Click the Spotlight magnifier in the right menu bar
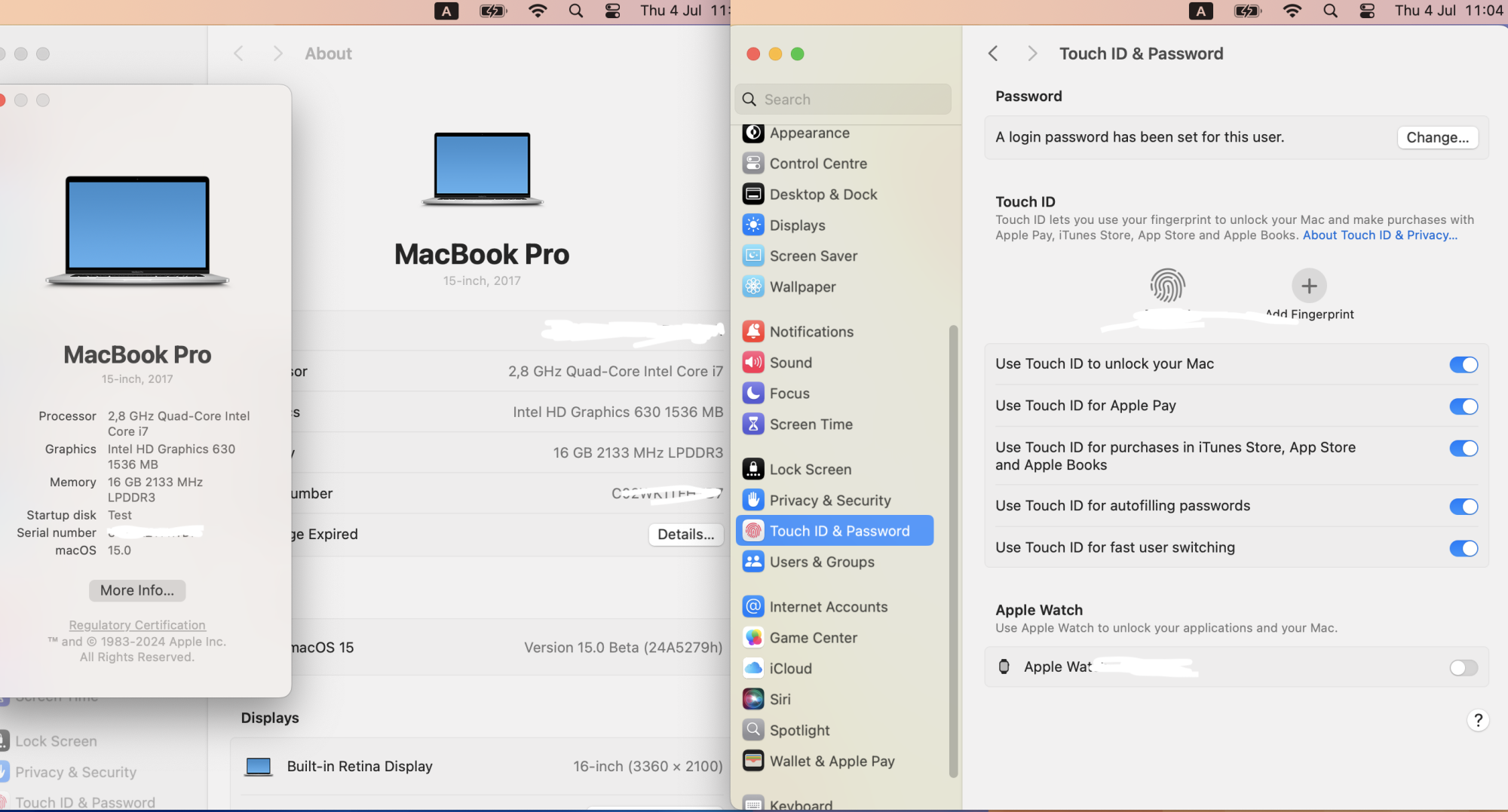The width and height of the screenshot is (1508, 812). (1330, 11)
